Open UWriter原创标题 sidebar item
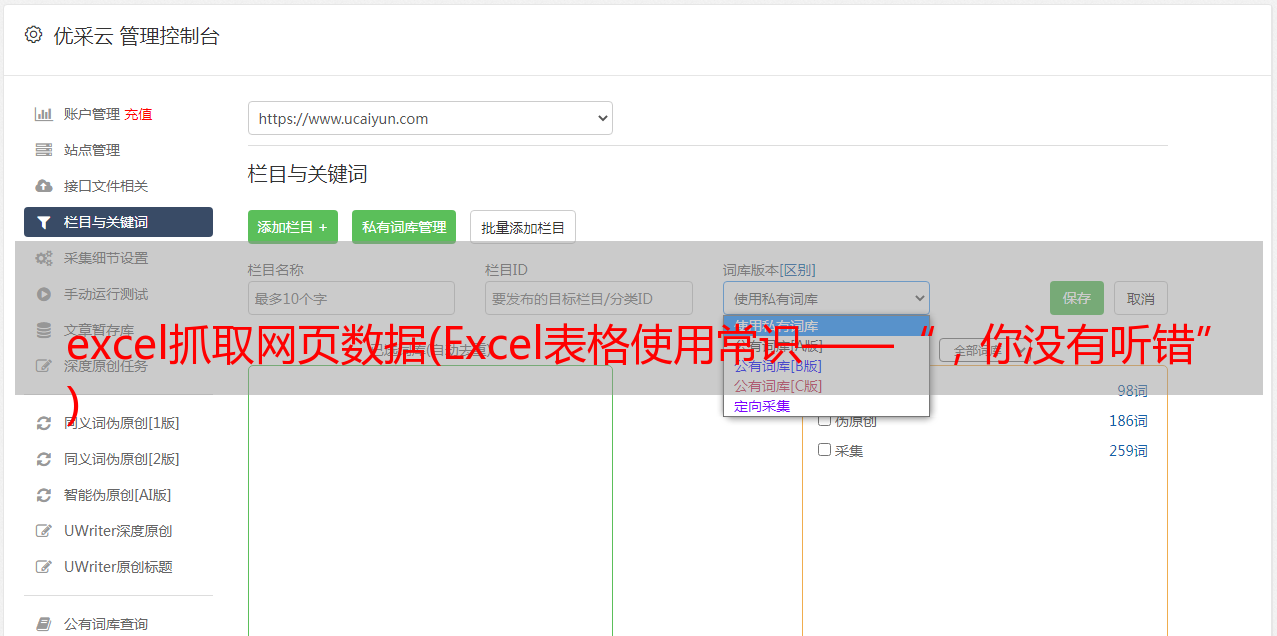This screenshot has height=636, width=1277. pos(118,567)
